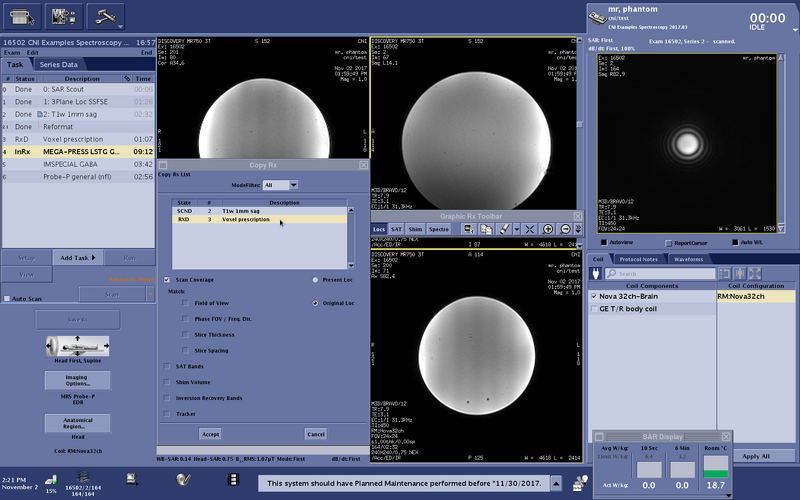The height and width of the screenshot is (500, 800).
Task: Click the Copy Rx dialog menu icon
Action: 163,165
